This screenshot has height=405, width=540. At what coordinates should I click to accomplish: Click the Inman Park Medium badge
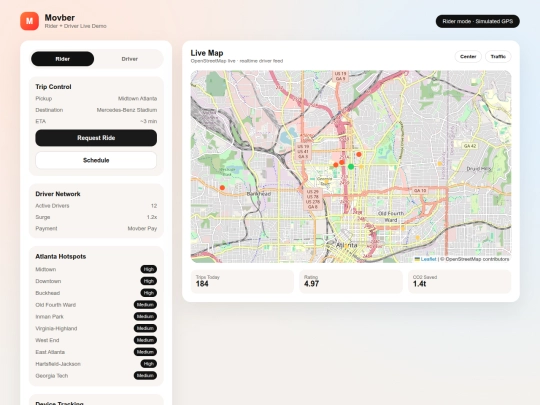145,316
